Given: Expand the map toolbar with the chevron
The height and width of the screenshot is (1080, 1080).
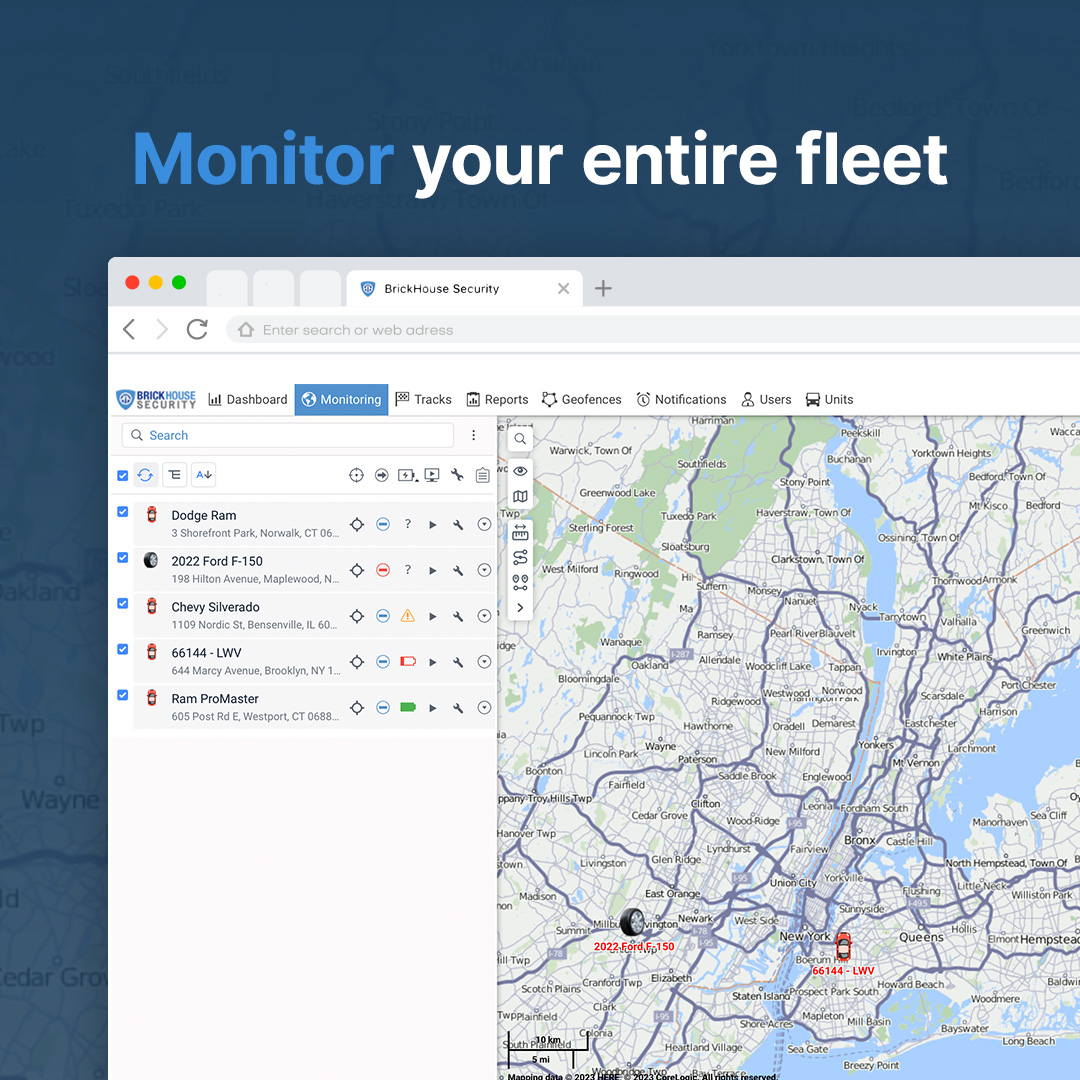Looking at the screenshot, I should (519, 606).
